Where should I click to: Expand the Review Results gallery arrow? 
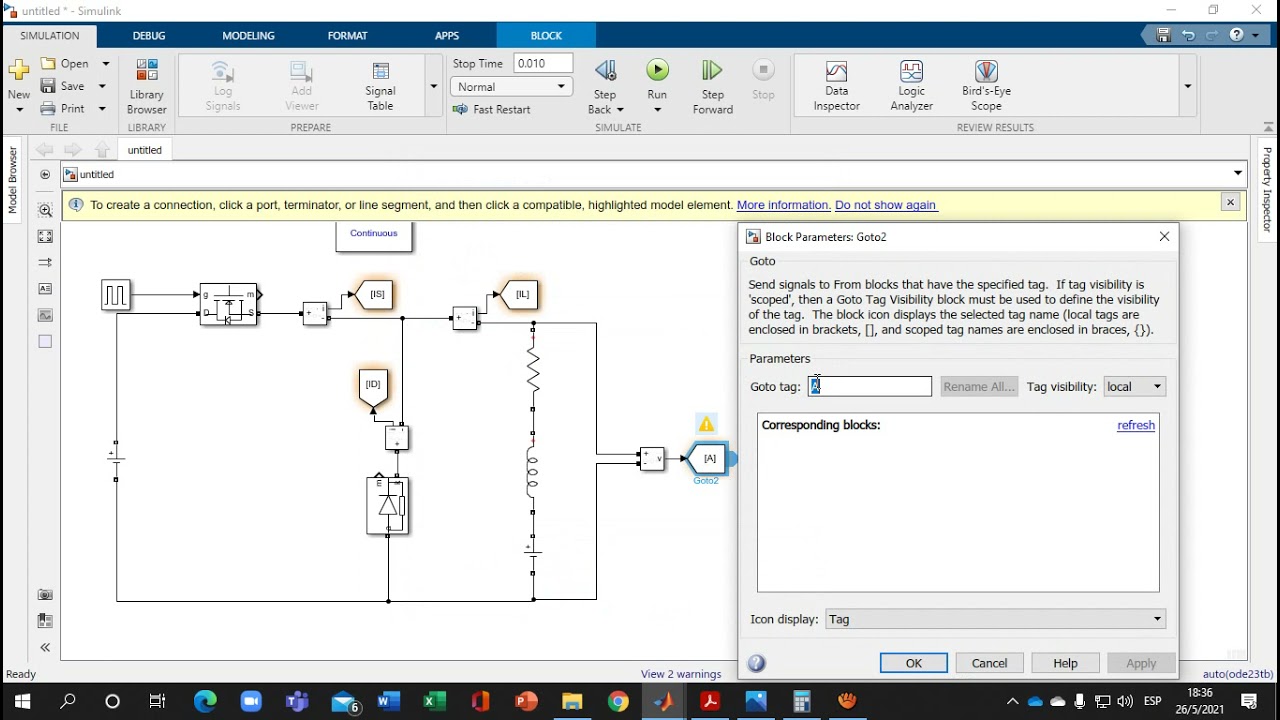click(x=1187, y=86)
